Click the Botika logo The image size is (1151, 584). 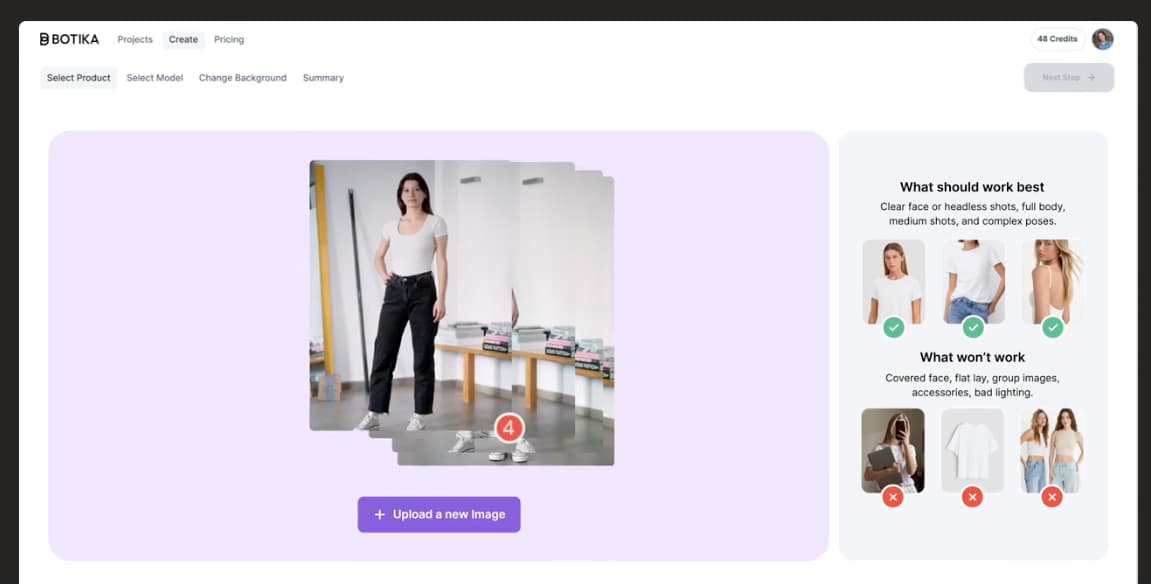69,39
